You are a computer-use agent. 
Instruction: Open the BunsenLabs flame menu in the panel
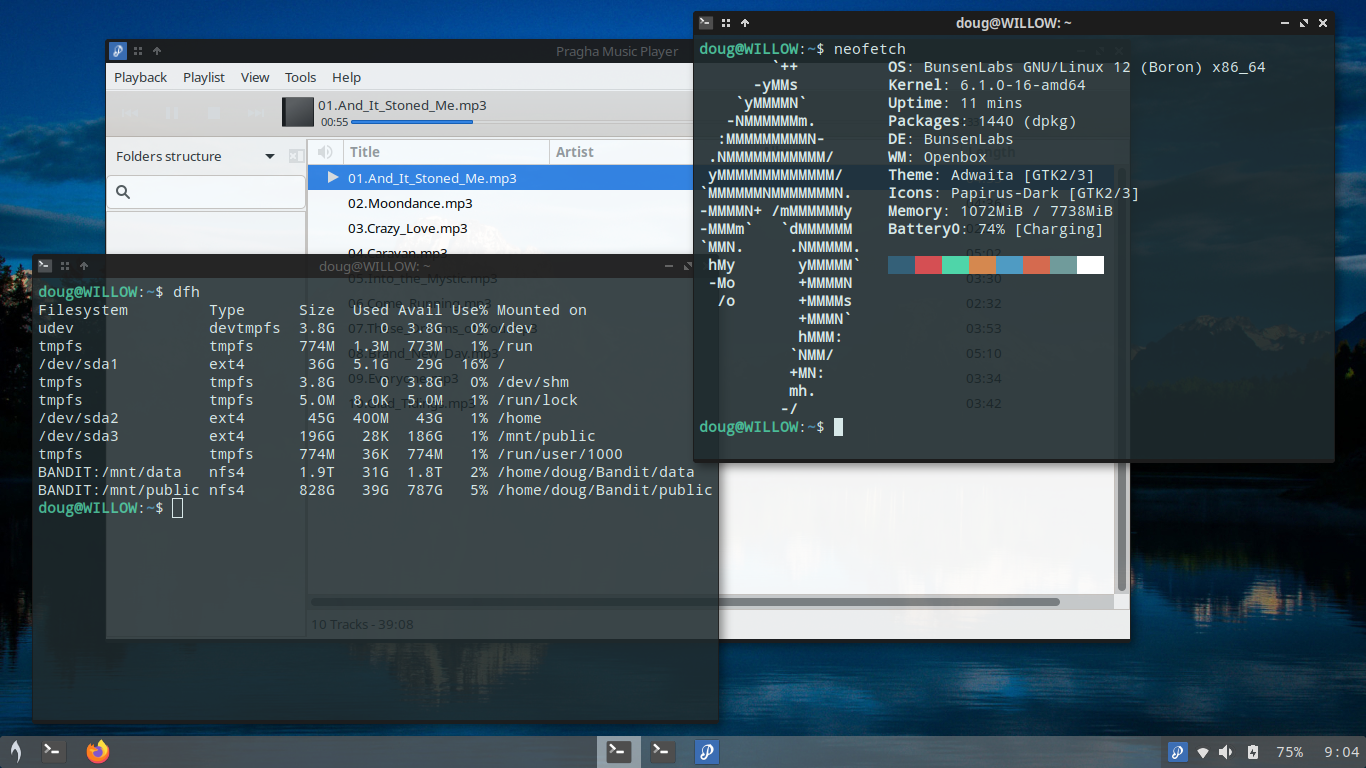click(16, 752)
